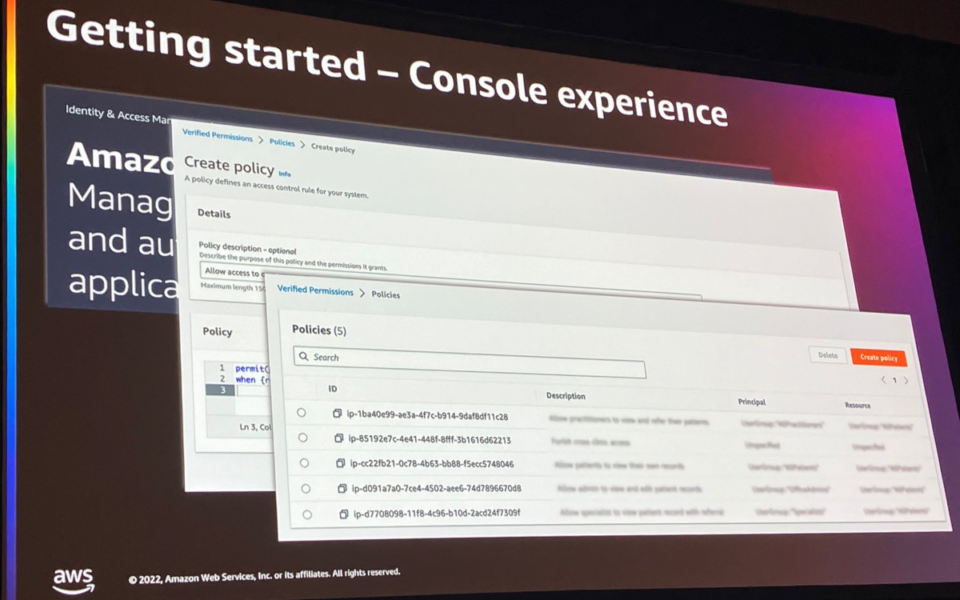Click the Resource column header
The width and height of the screenshot is (960, 600).
click(x=858, y=405)
